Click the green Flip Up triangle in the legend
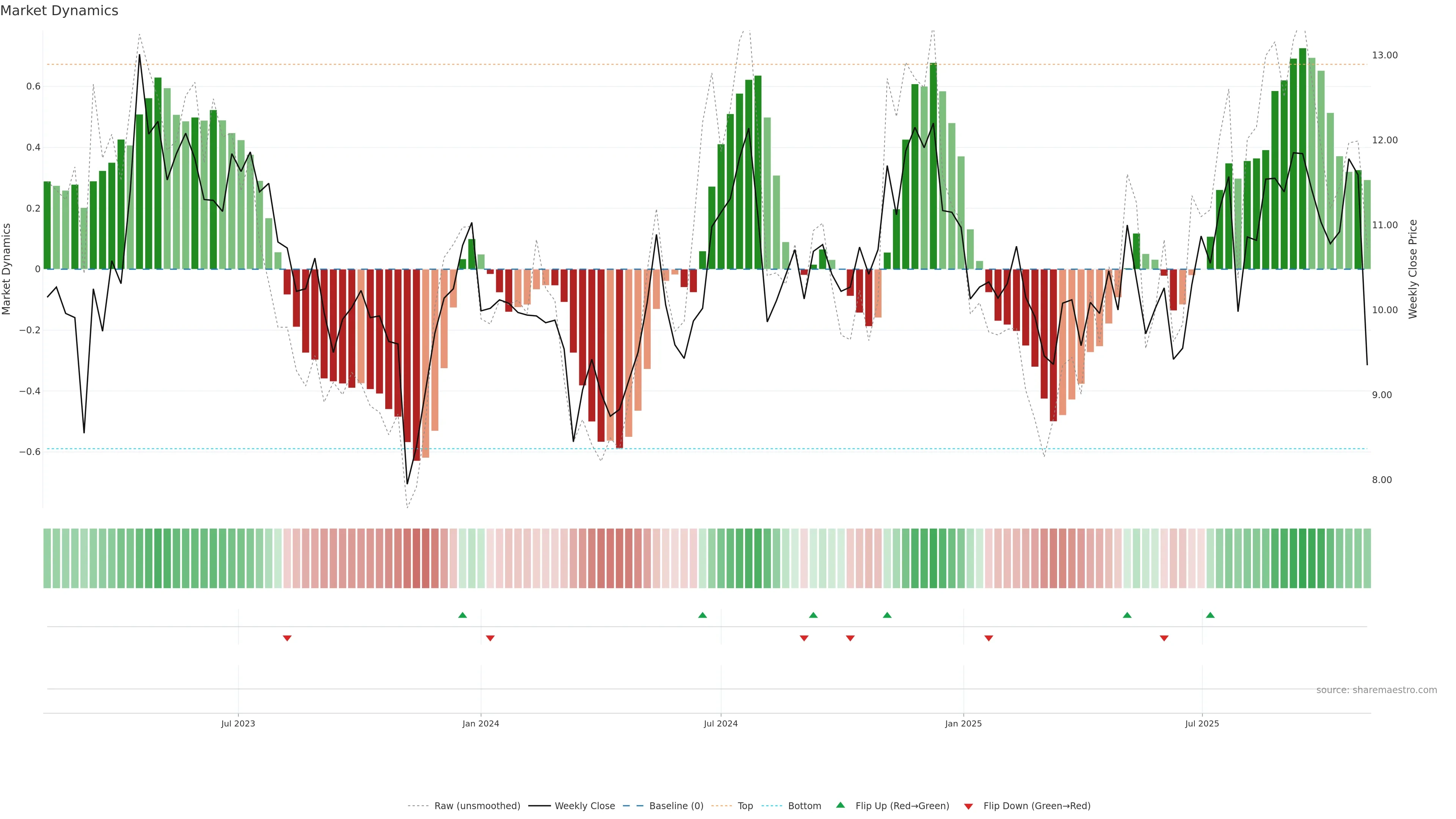This screenshot has width=1456, height=819. [841, 805]
